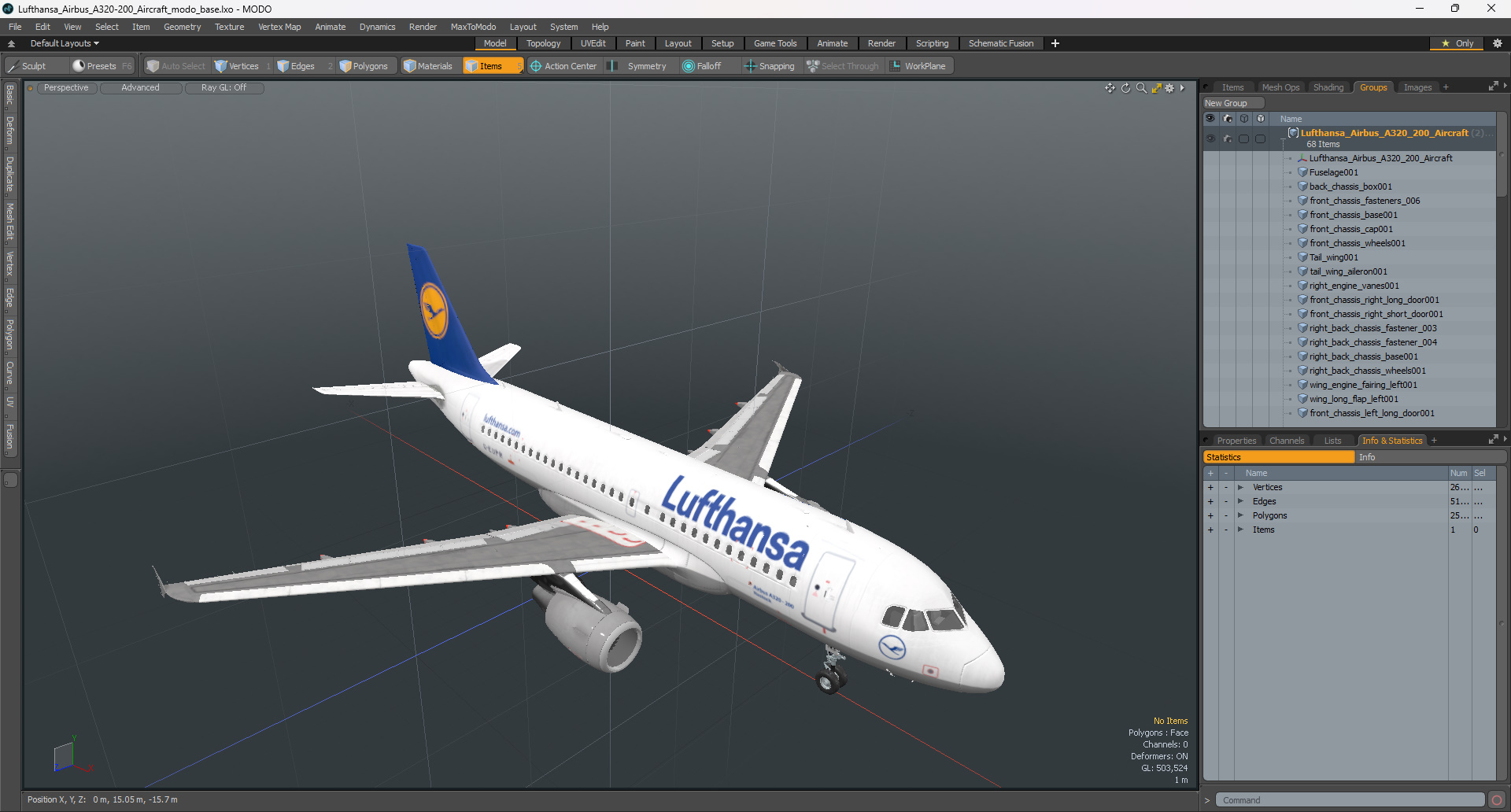Toggle render camera of the Lufthansa group
The height and width of the screenshot is (812, 1511).
[1228, 138]
